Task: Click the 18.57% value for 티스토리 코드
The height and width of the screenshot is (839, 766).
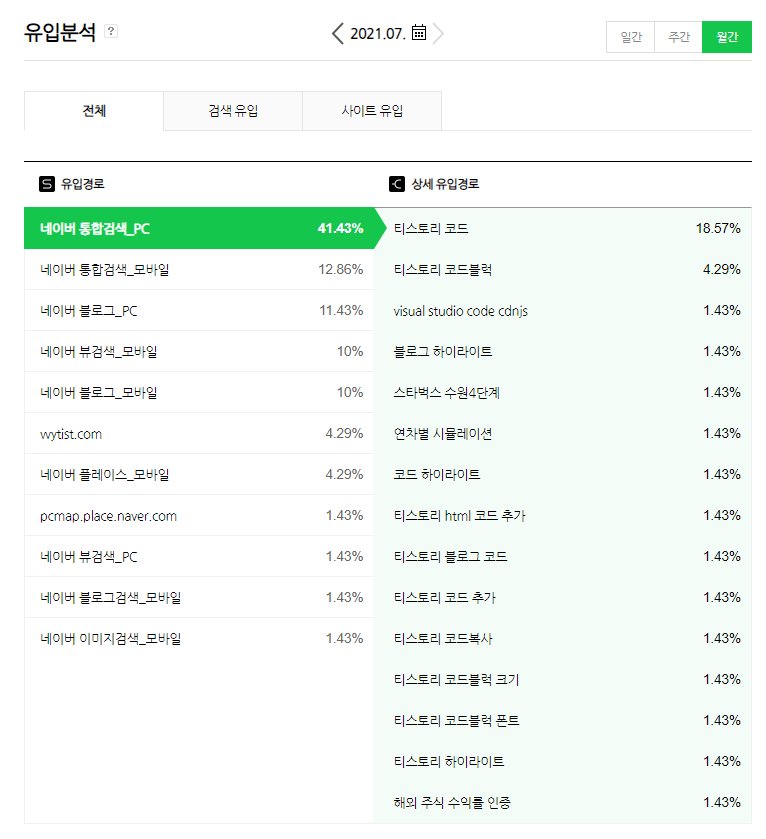Action: point(718,228)
